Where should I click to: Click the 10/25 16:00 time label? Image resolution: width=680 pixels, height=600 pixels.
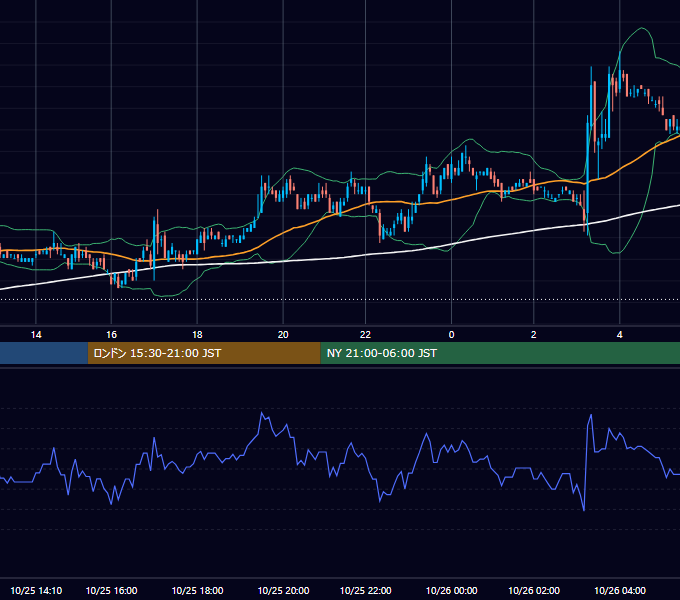pyautogui.click(x=111, y=590)
